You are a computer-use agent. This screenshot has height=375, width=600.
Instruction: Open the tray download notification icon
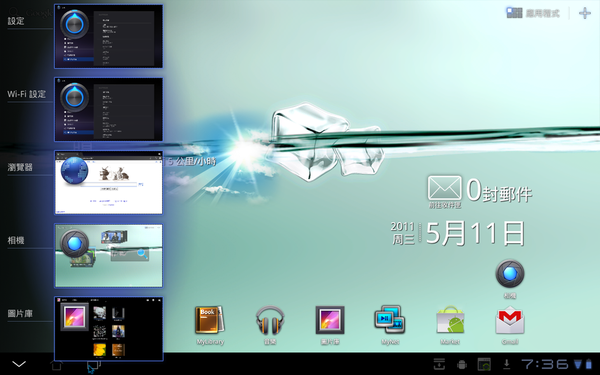439,364
